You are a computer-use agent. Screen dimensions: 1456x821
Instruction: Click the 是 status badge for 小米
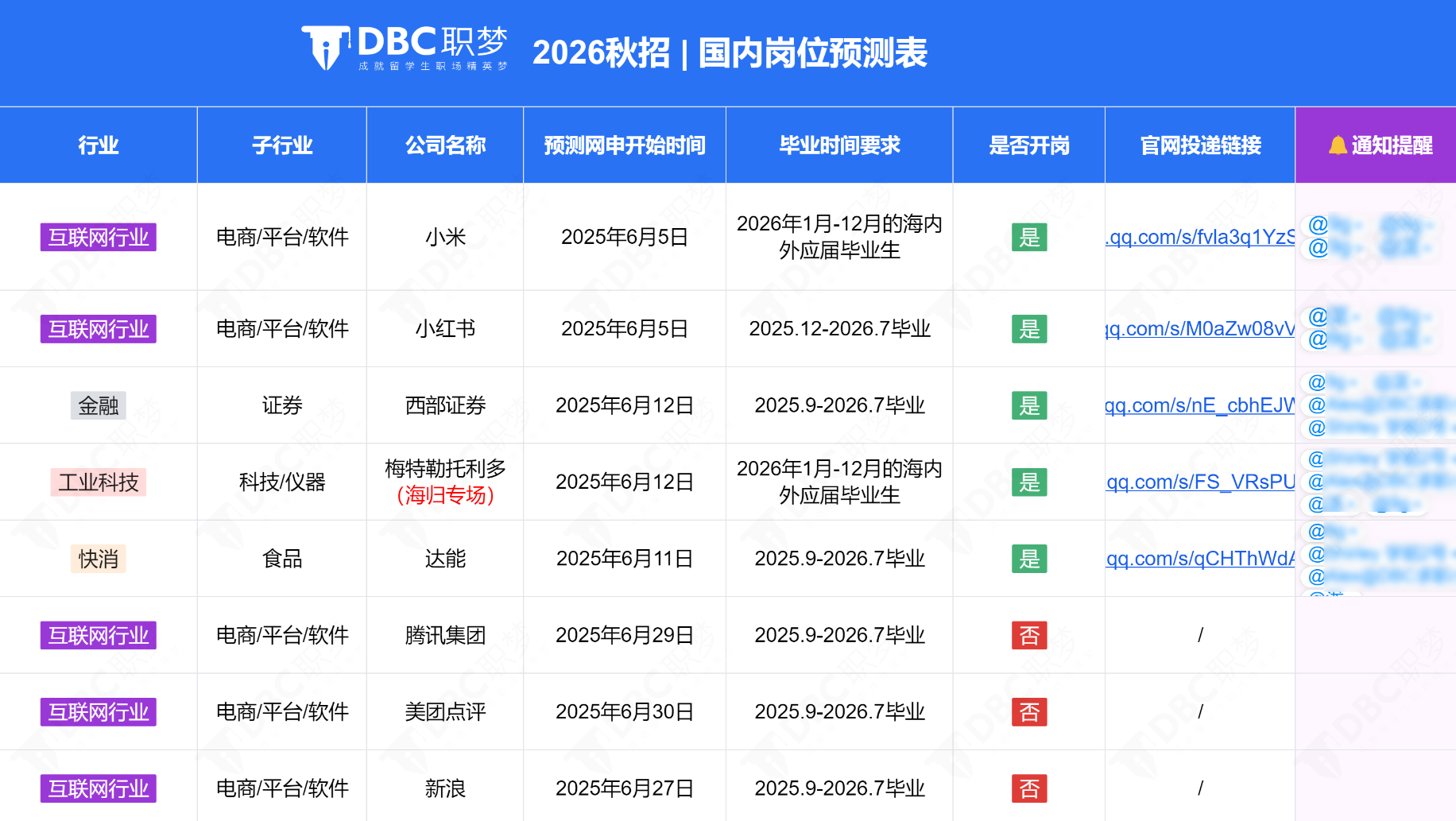[x=1029, y=237]
